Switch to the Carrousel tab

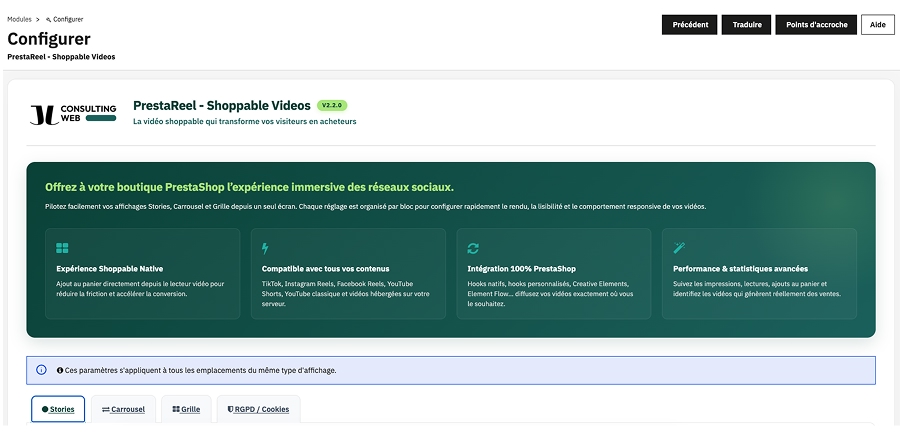(x=123, y=410)
